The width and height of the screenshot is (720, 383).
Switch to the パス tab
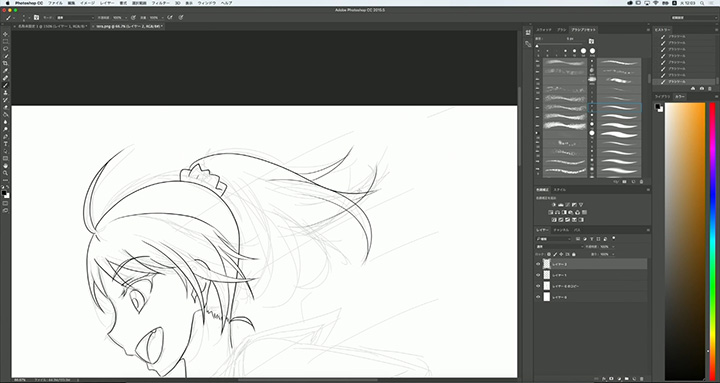[x=577, y=230]
